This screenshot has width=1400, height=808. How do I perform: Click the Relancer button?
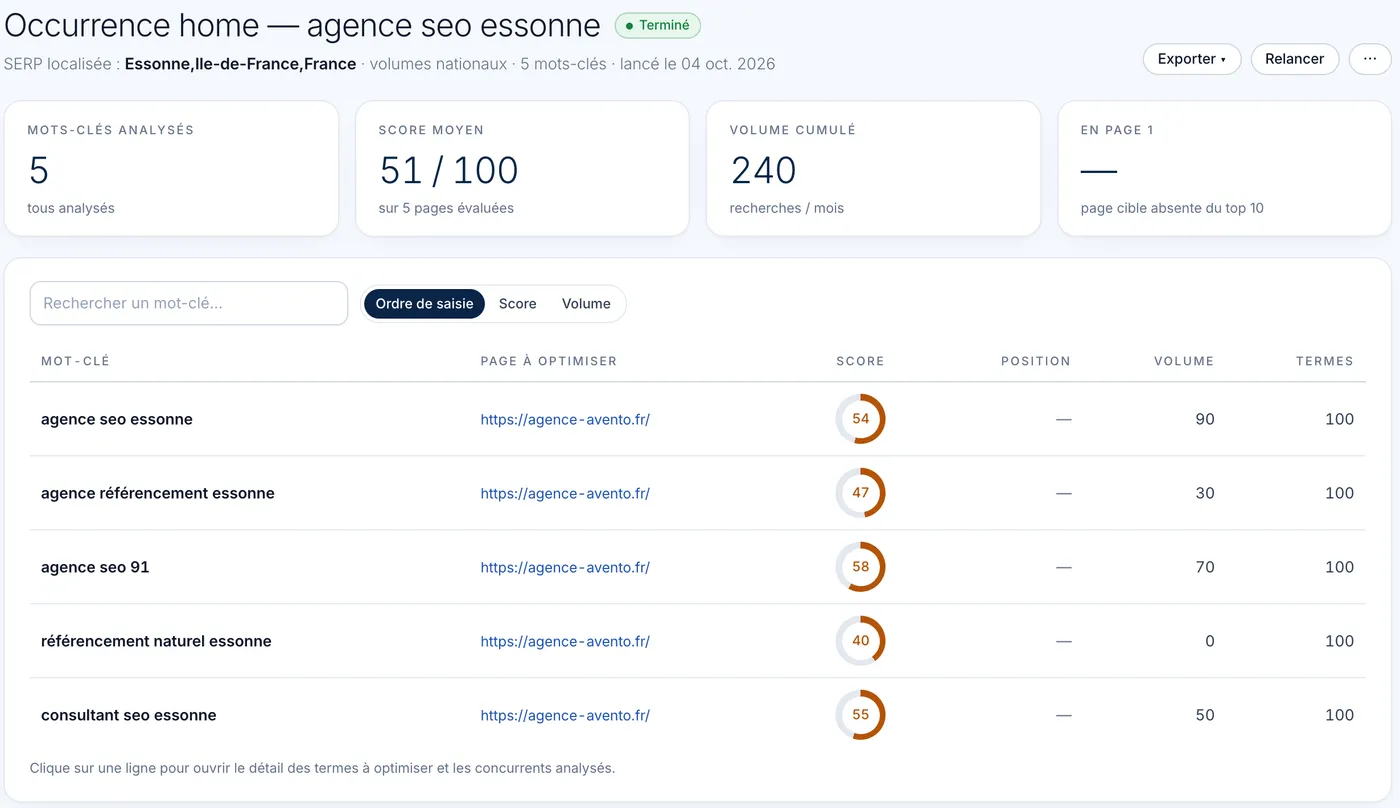click(x=1294, y=59)
